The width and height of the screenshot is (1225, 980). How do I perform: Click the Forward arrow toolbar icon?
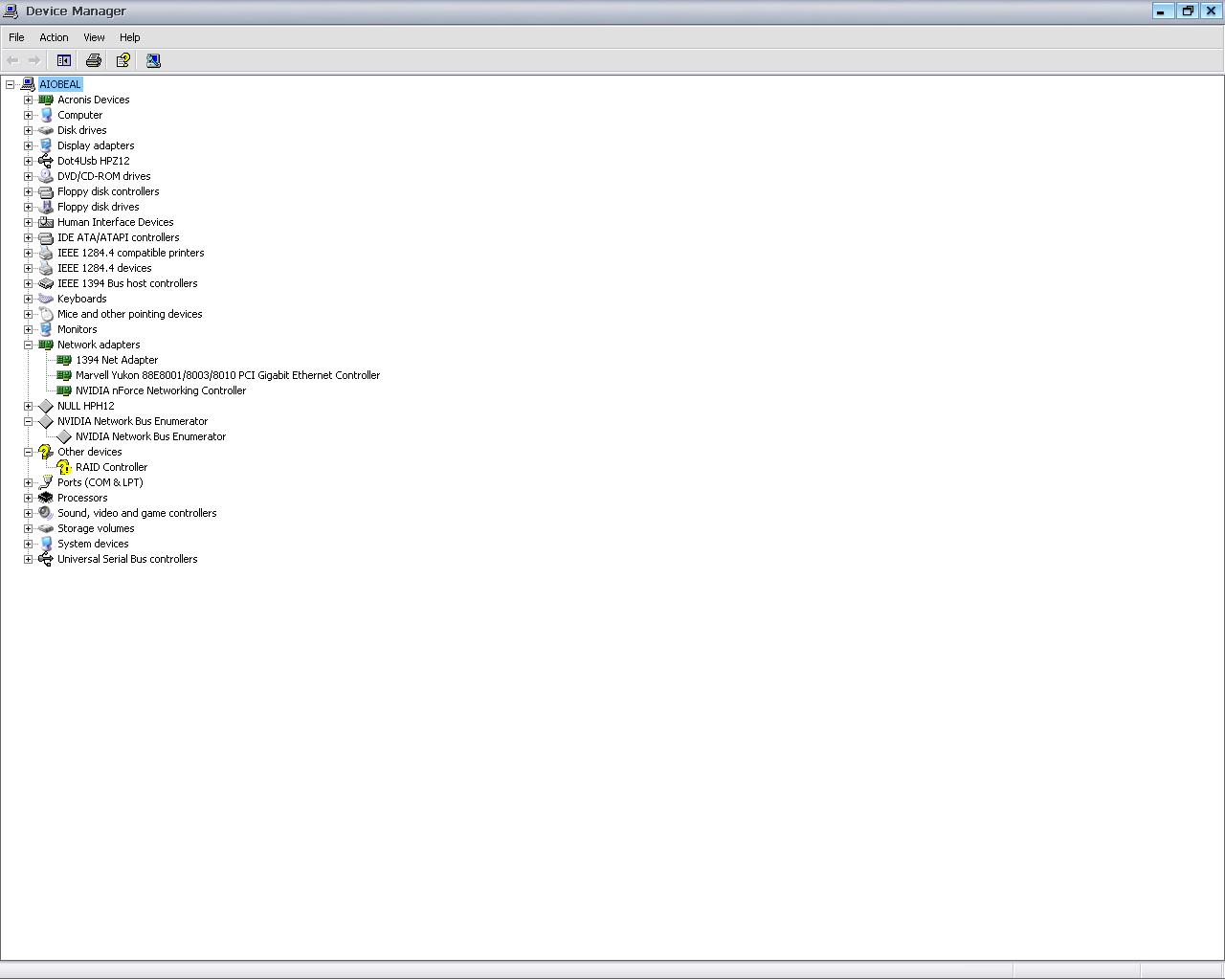coord(34,60)
